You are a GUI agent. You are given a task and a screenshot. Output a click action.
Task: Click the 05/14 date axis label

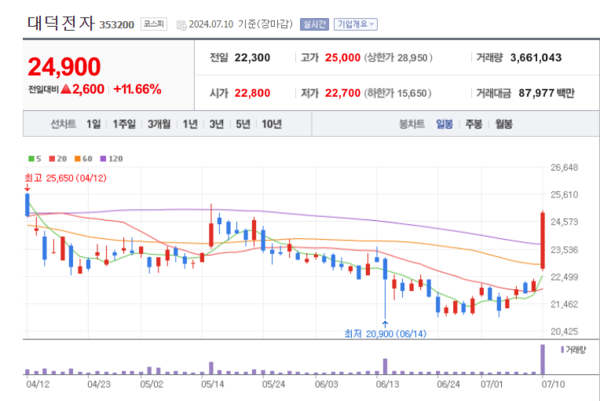(212, 384)
